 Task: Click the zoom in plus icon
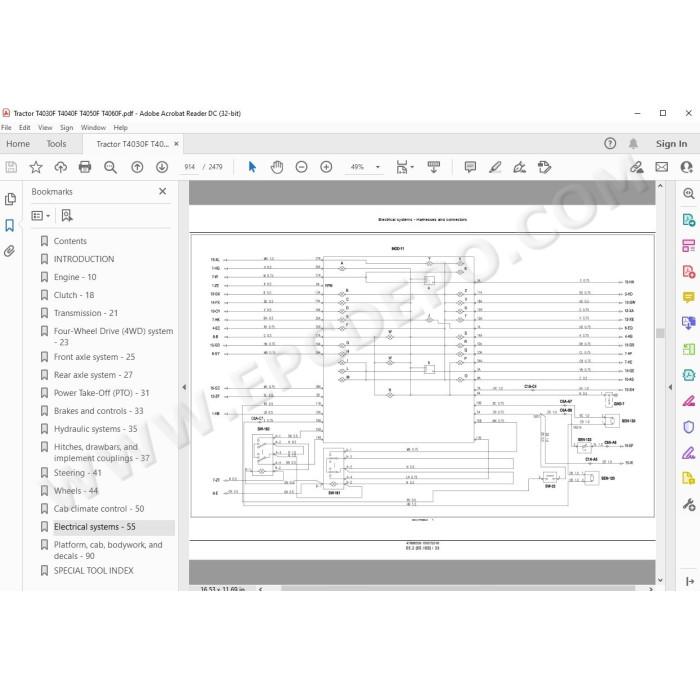326,167
